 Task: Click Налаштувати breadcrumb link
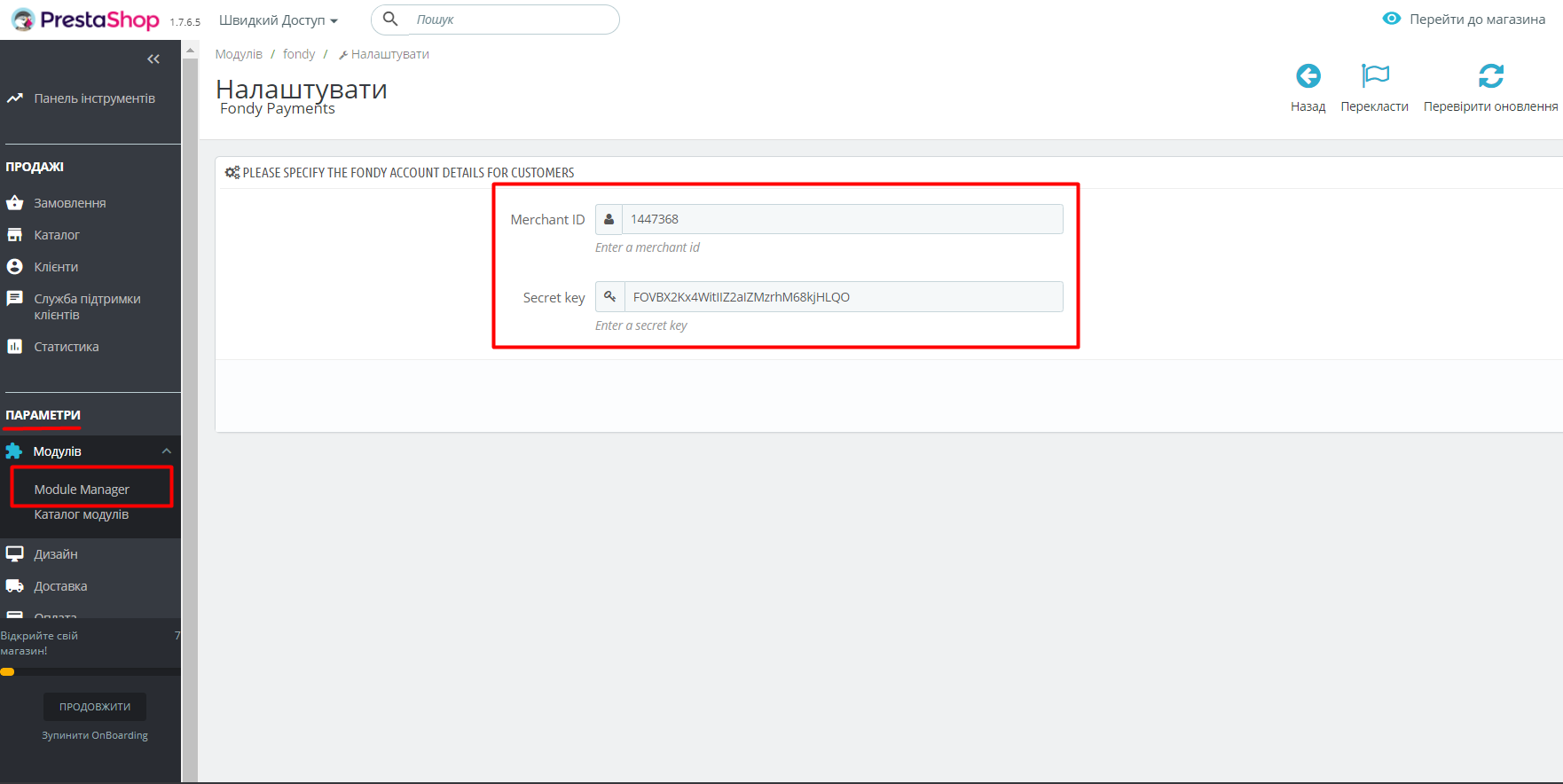click(389, 54)
